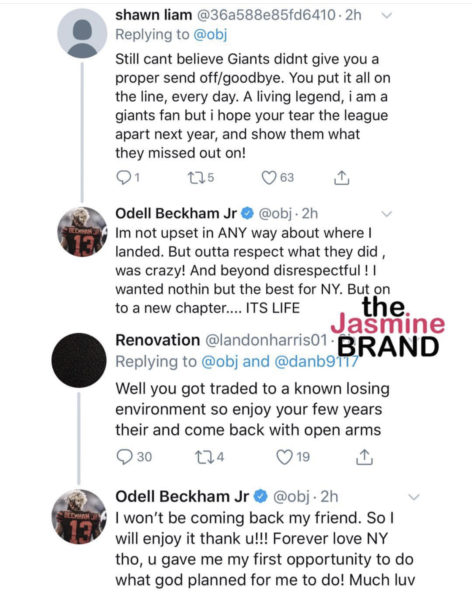This screenshot has width=472, height=600.
Task: Expand options chevron on shawn liam's tweet
Action: [x=387, y=15]
